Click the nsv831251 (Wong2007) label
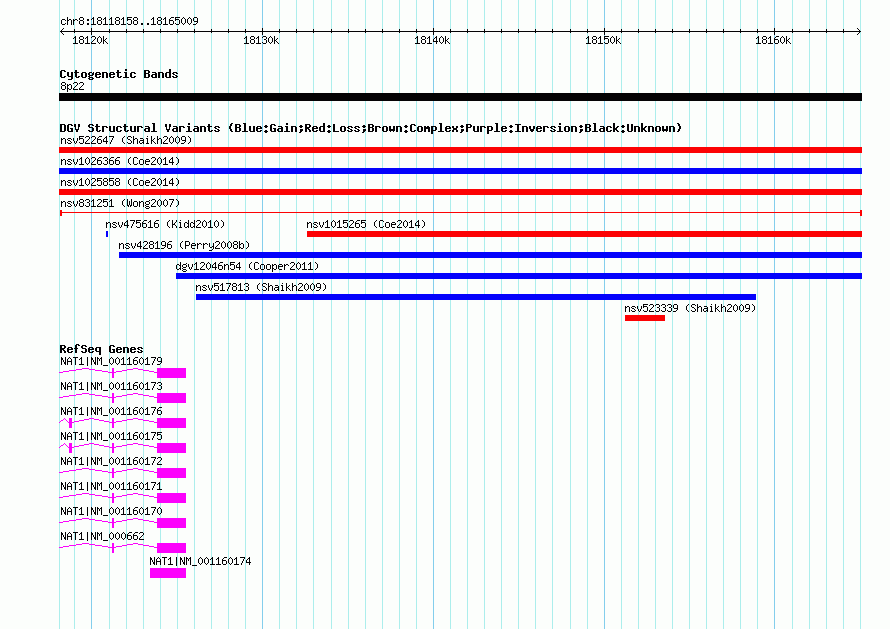Screen dimensions: 890x629 (x=120, y=203)
